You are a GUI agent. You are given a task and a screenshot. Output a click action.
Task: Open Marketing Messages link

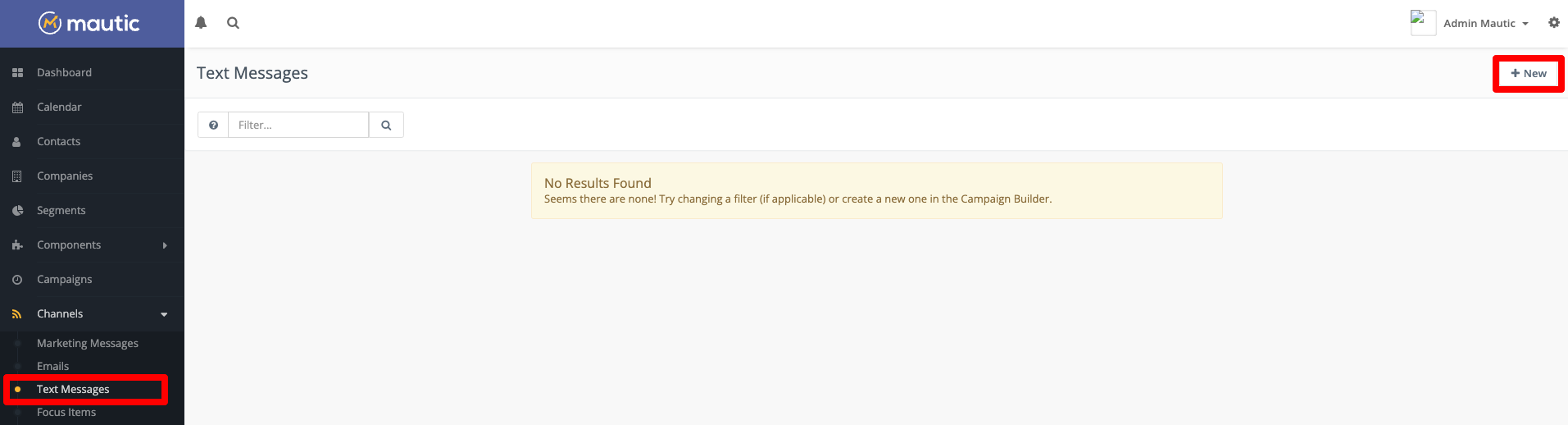pos(87,344)
